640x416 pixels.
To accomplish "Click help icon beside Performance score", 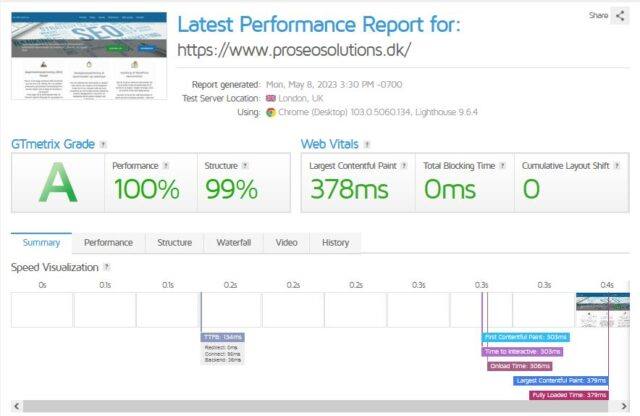I will tap(166, 165).
